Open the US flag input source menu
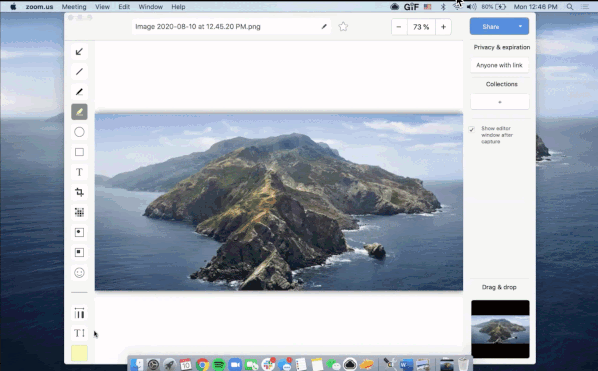The image size is (598, 371). pyautogui.click(x=428, y=6)
